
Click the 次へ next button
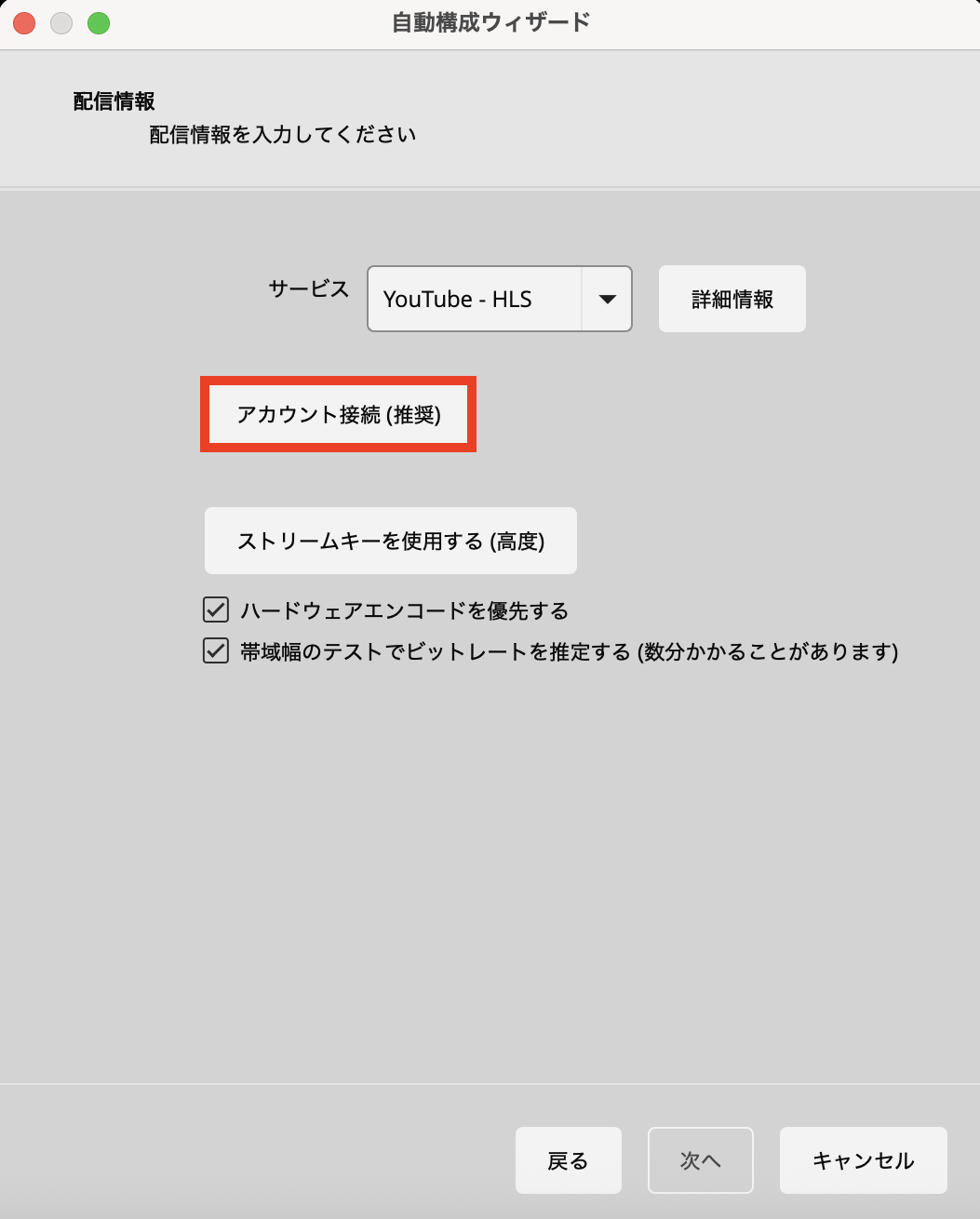701,1160
